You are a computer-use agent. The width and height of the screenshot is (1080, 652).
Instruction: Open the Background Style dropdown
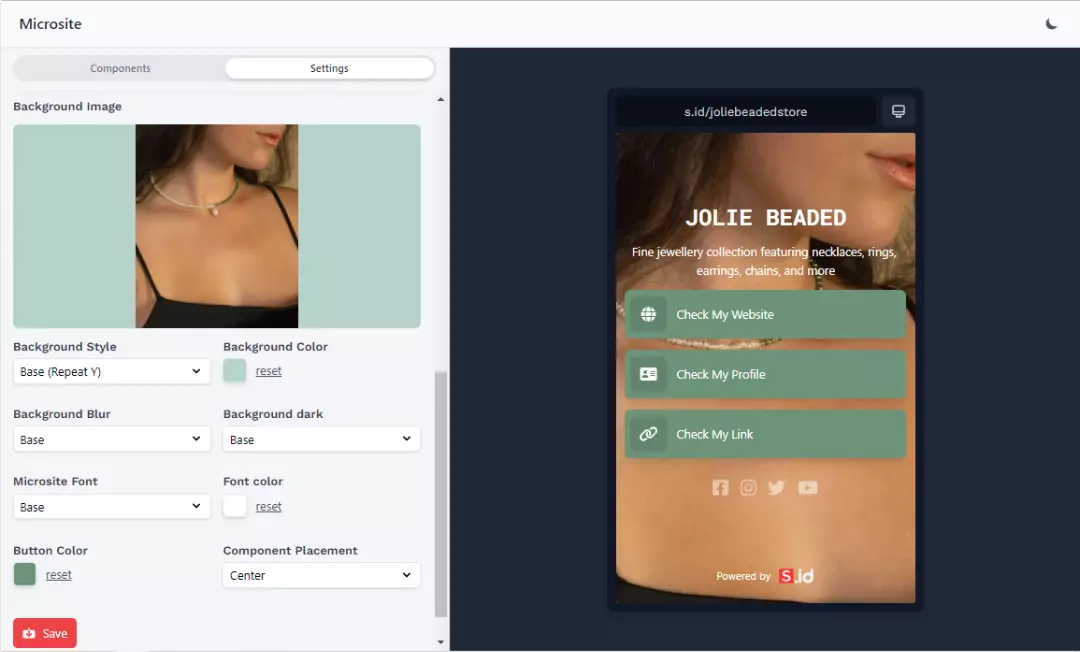111,372
